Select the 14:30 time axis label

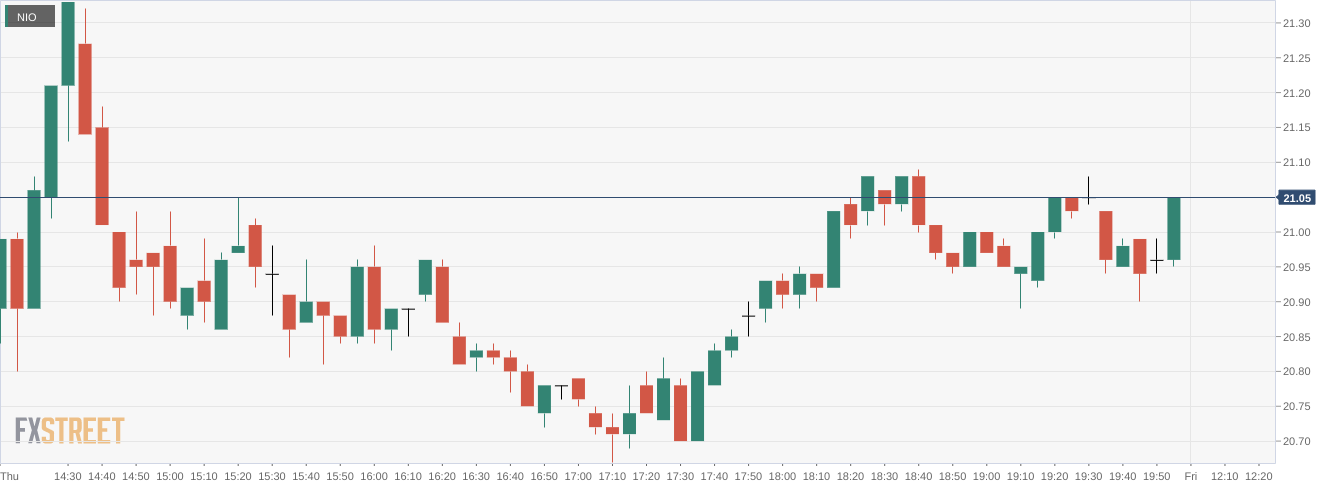[68, 476]
